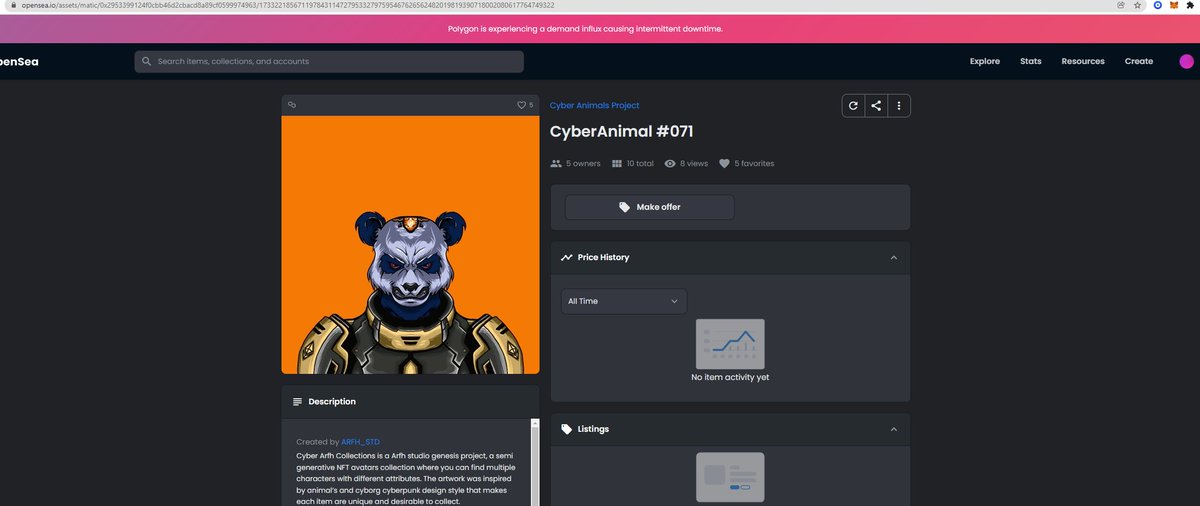Viewport: 1200px width, 506px height.
Task: Refresh metadata with the reload icon
Action: click(x=853, y=105)
